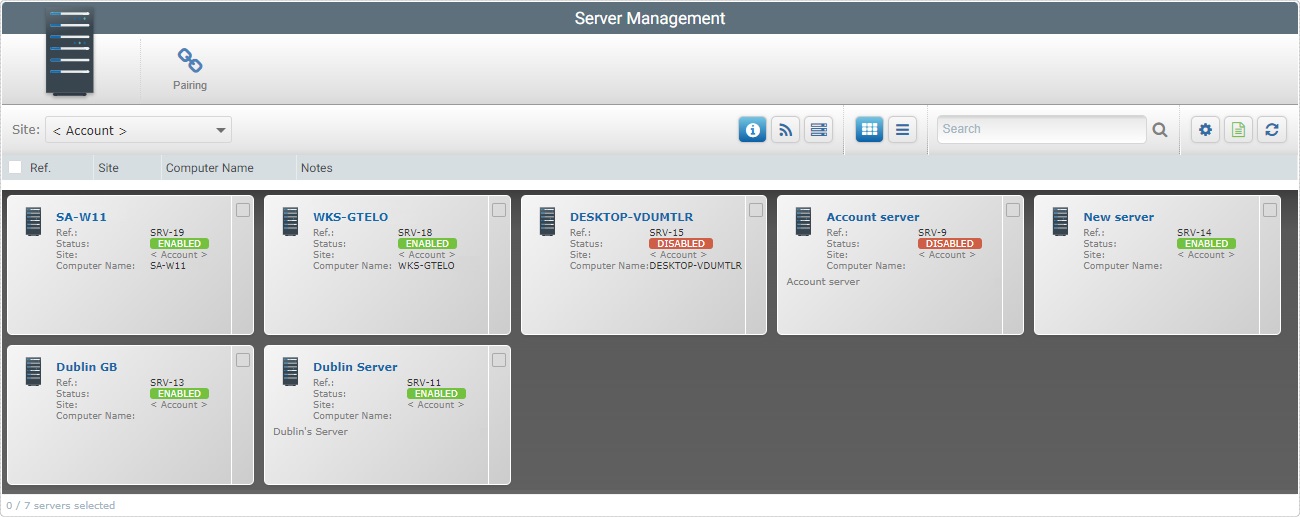Image resolution: width=1300 pixels, height=517 pixels.
Task: Click the New server card icon
Action: tap(1061, 221)
